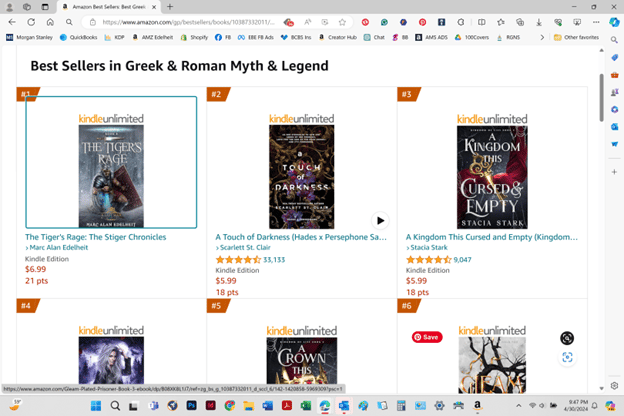Open the EBE FB Ads bookmark
Viewport: 624px width, 416px height.
coord(256,37)
